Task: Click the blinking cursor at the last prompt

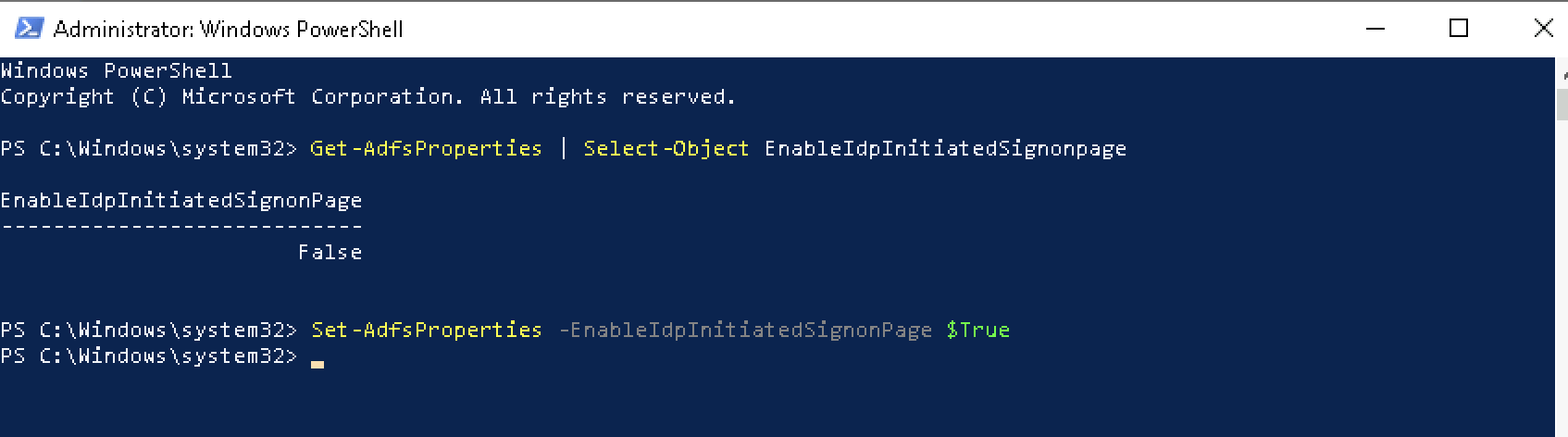Action: 317,364
